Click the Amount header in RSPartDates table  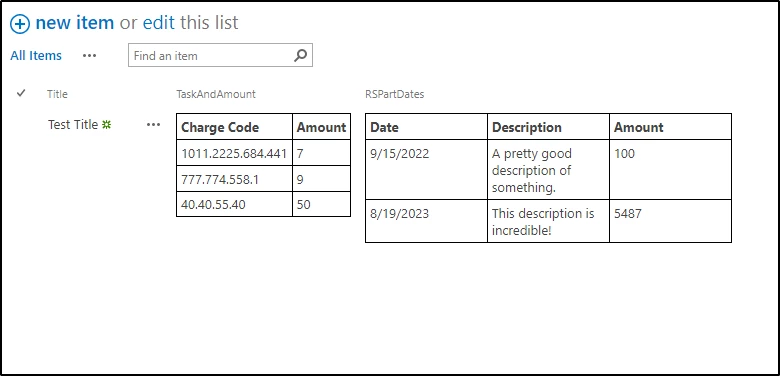click(670, 127)
